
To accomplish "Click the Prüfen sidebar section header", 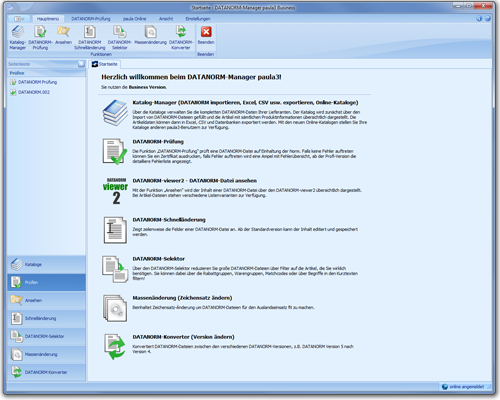I will (46, 73).
